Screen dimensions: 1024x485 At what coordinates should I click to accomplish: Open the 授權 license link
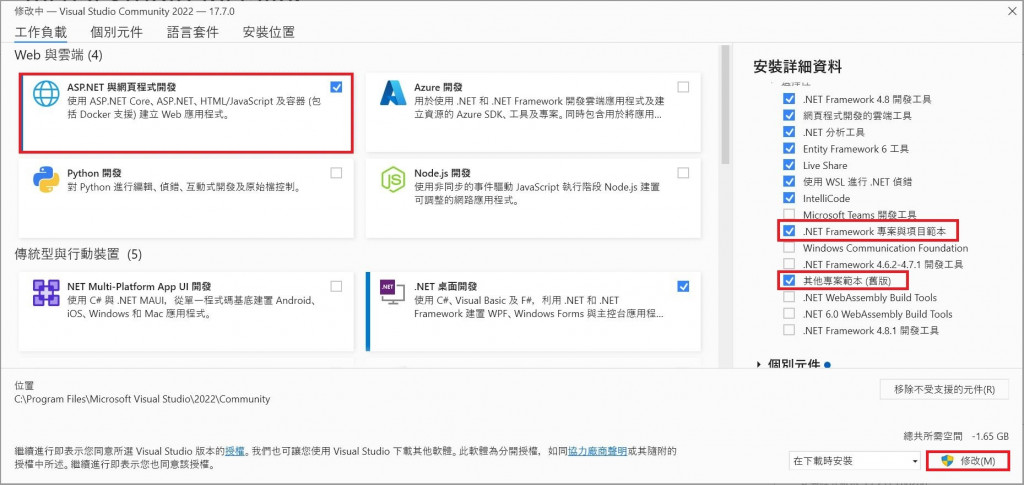[235, 451]
